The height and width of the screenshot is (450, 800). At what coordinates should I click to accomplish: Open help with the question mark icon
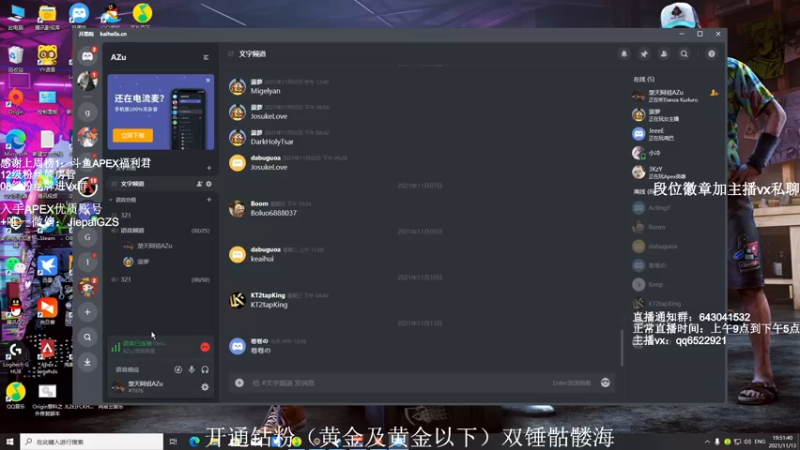[711, 54]
